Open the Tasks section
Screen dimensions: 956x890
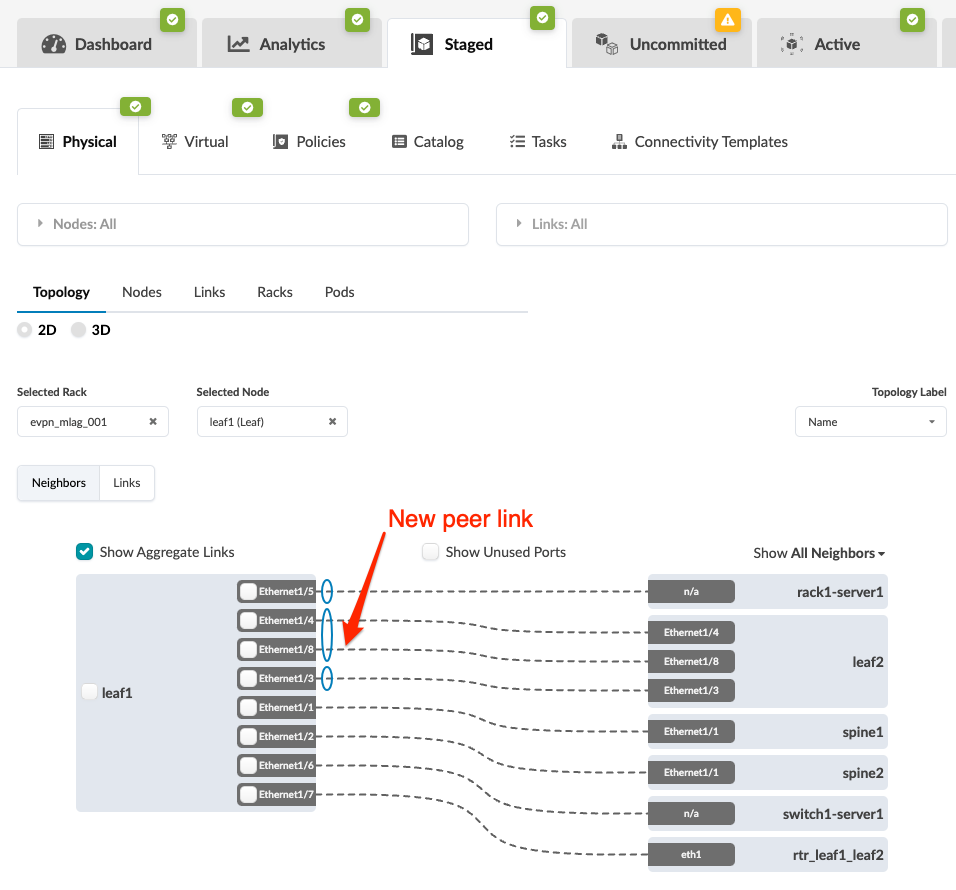538,141
